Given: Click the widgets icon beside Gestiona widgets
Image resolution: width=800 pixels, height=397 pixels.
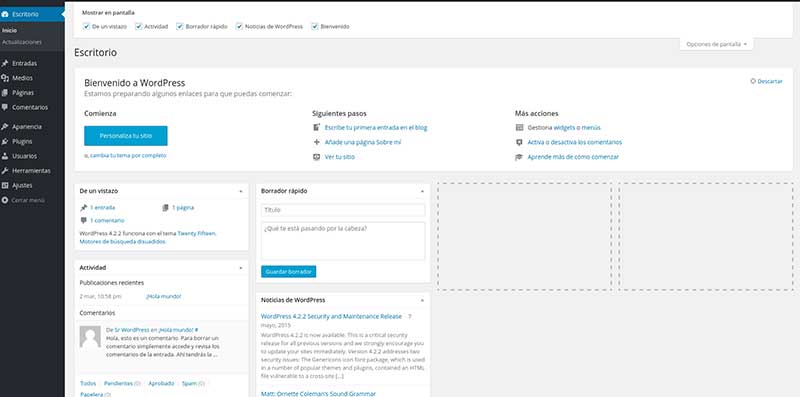Looking at the screenshot, I should pos(519,128).
